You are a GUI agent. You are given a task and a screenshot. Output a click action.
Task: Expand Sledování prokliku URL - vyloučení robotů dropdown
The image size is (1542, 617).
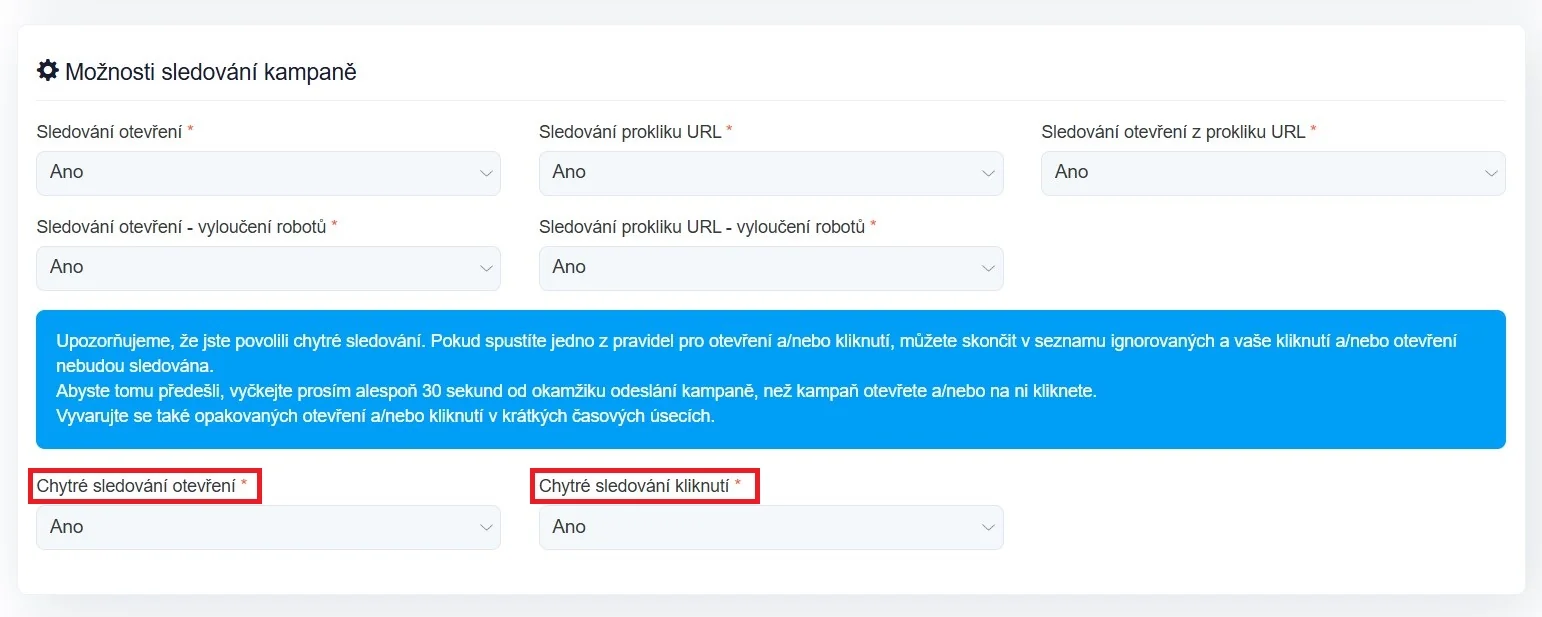click(x=770, y=268)
